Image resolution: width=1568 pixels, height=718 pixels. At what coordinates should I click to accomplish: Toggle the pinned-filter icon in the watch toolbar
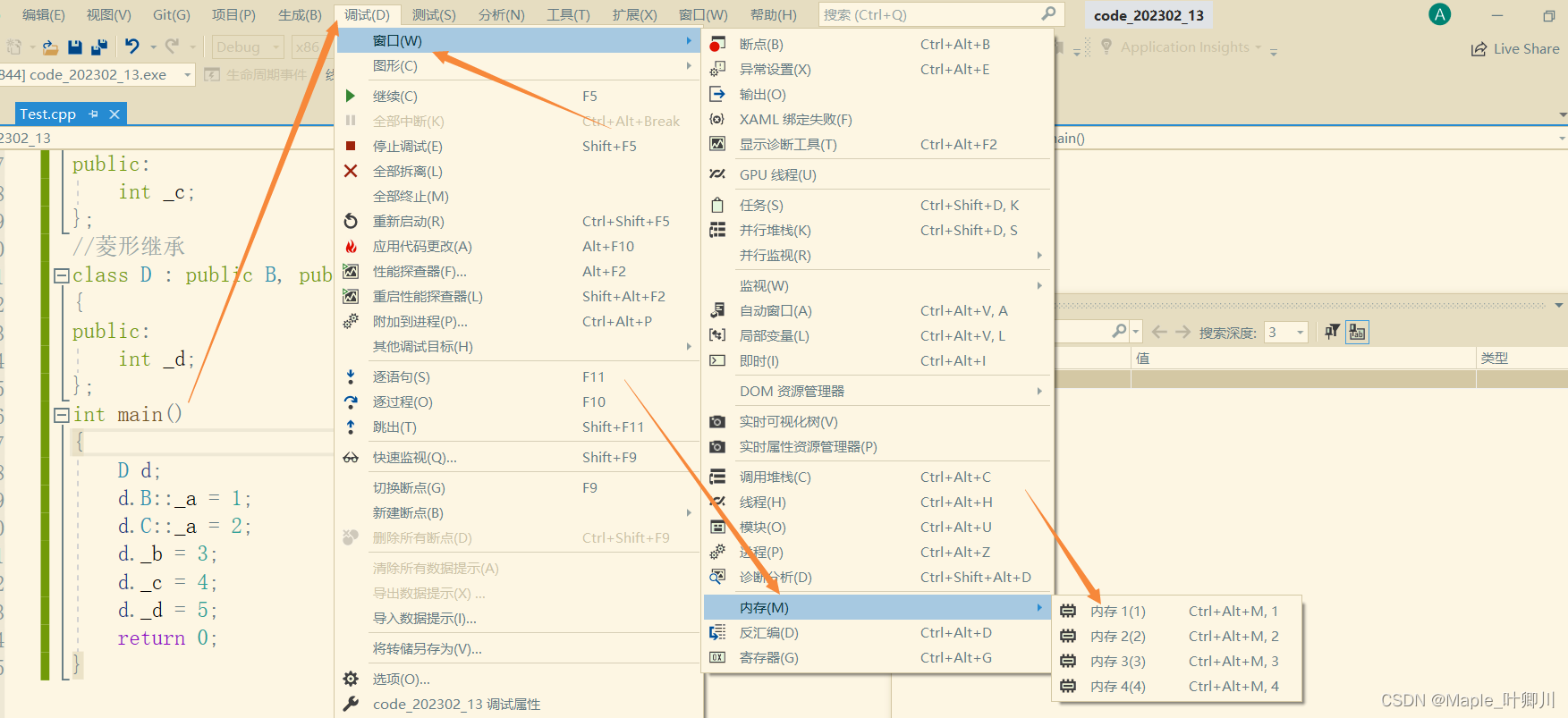[1332, 332]
